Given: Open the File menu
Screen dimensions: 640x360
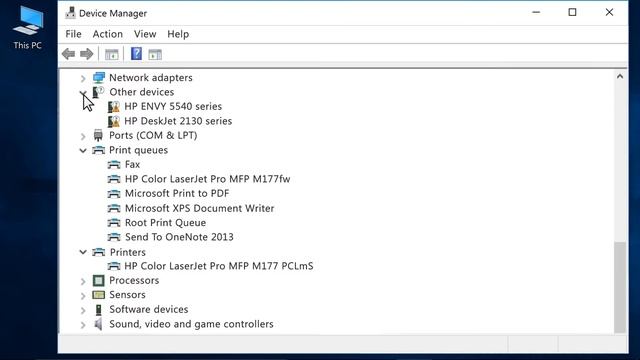Looking at the screenshot, I should [73, 34].
